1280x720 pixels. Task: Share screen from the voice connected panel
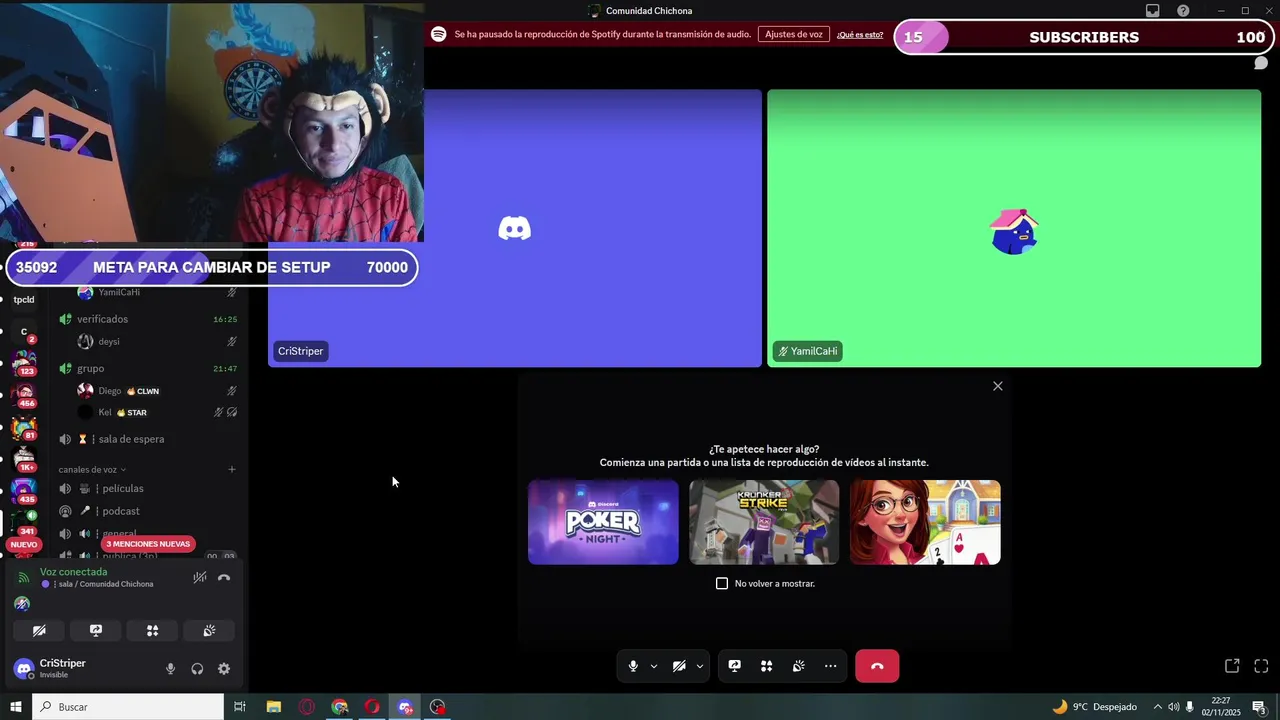96,631
